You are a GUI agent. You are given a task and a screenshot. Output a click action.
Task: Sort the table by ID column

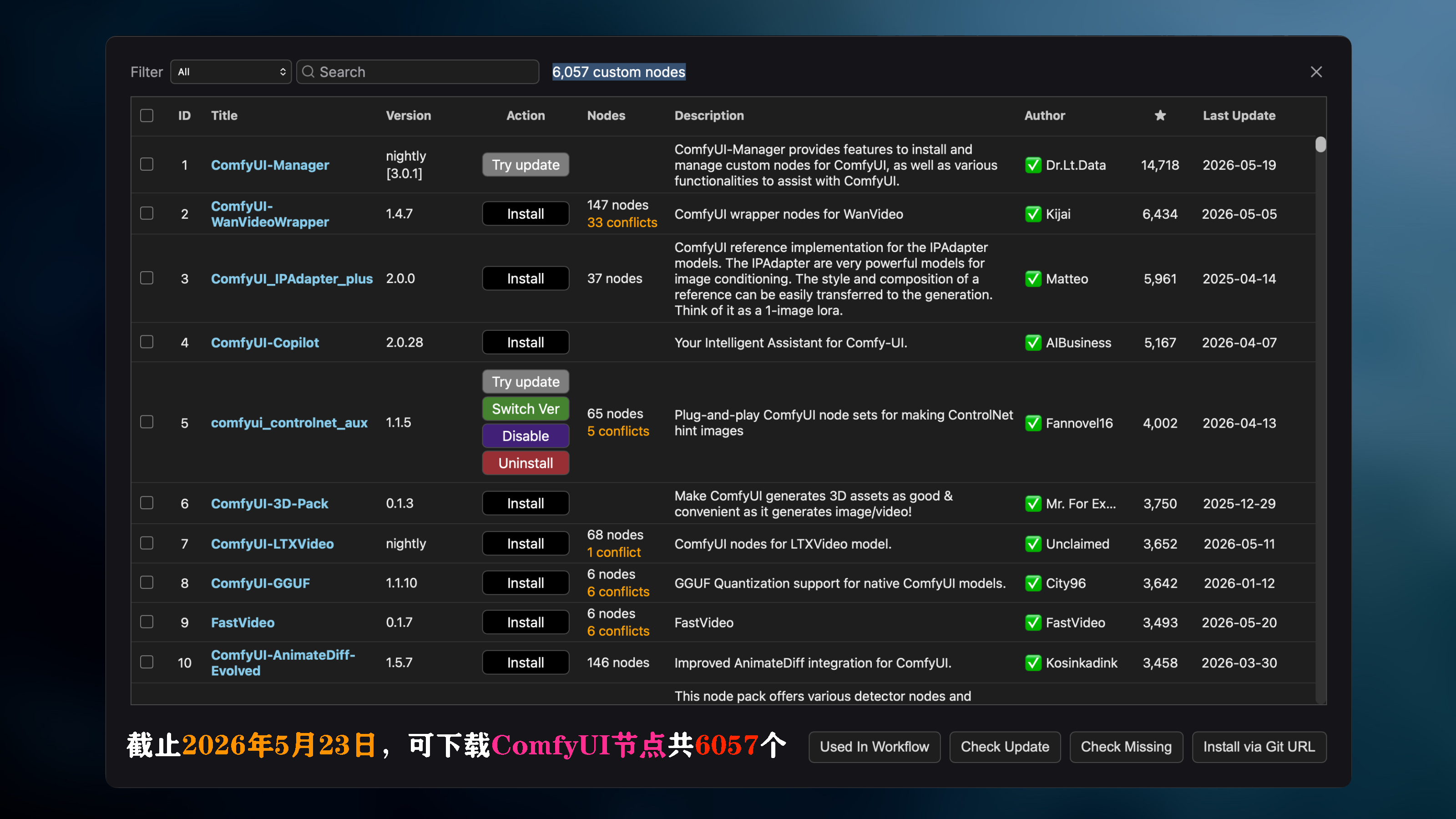pos(184,115)
